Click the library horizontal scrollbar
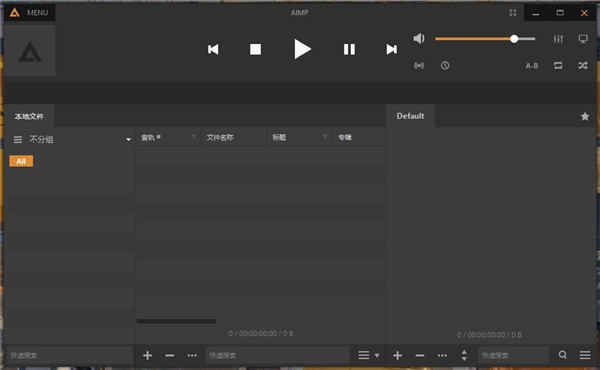Viewport: 600px width, 370px height. (x=176, y=321)
